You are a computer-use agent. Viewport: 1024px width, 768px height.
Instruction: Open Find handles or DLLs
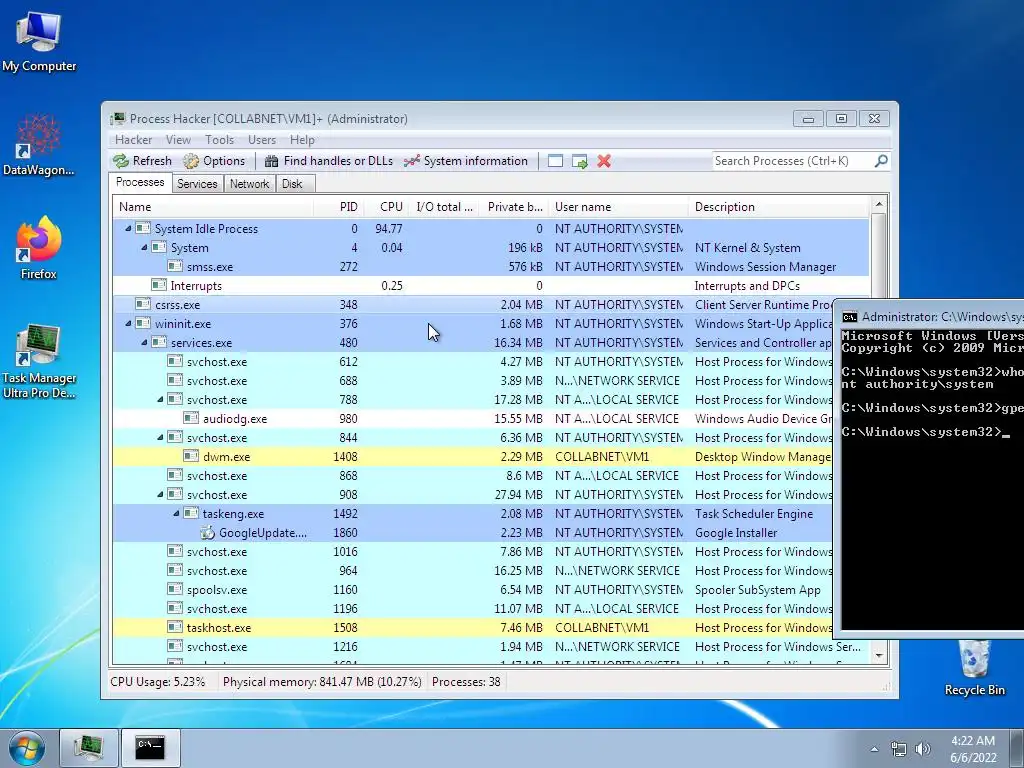(x=329, y=161)
